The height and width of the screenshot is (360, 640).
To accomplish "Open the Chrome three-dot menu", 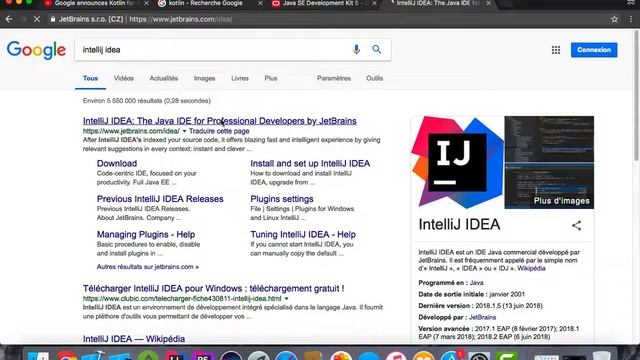I will pyautogui.click(x=631, y=19).
